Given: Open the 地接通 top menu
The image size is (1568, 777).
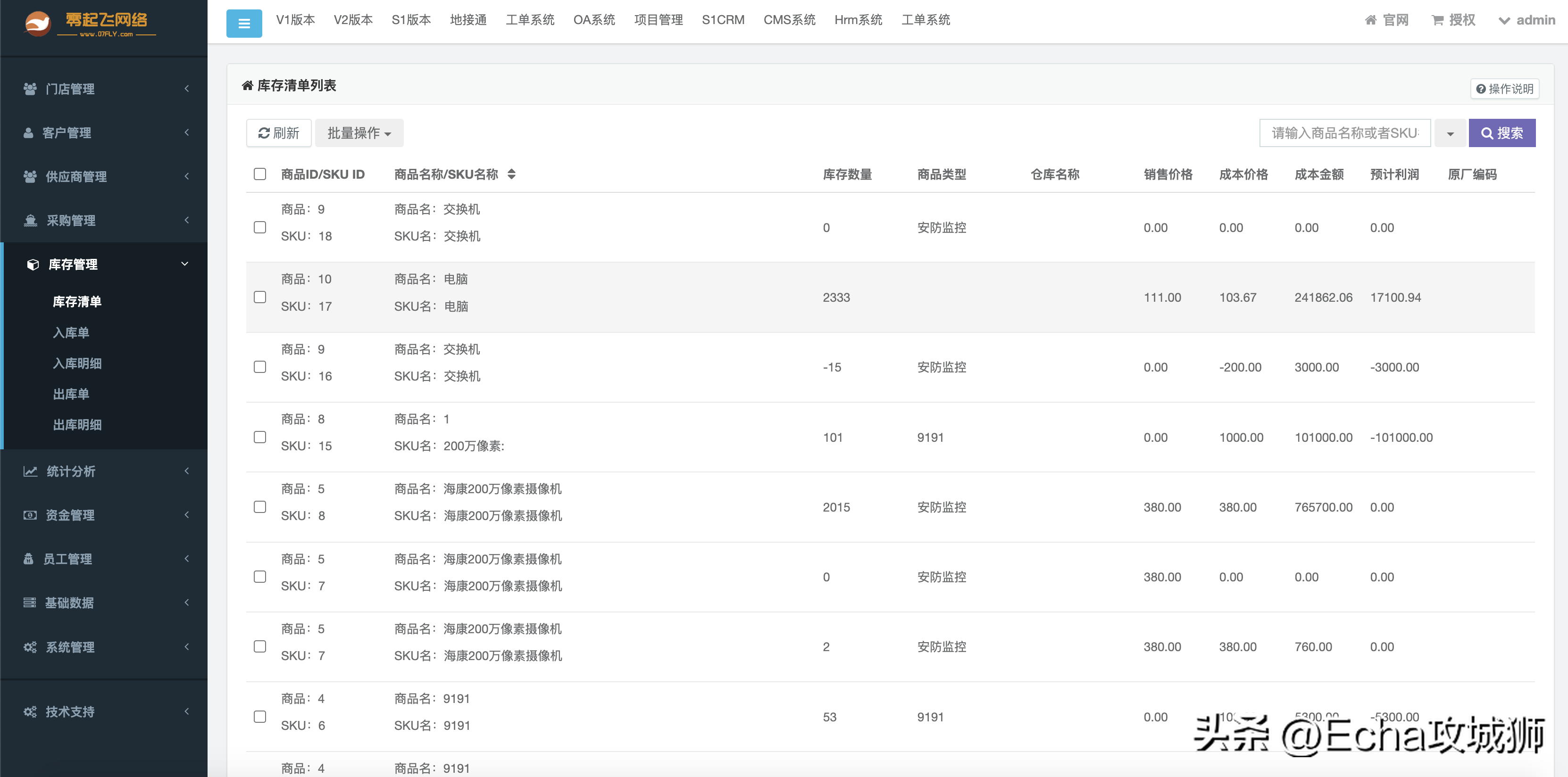Looking at the screenshot, I should point(468,20).
